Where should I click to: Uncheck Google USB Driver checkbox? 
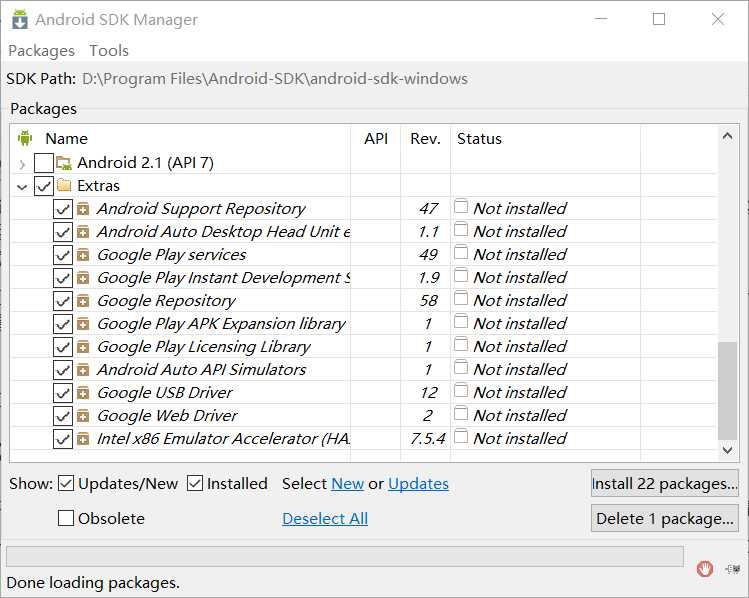pos(63,393)
